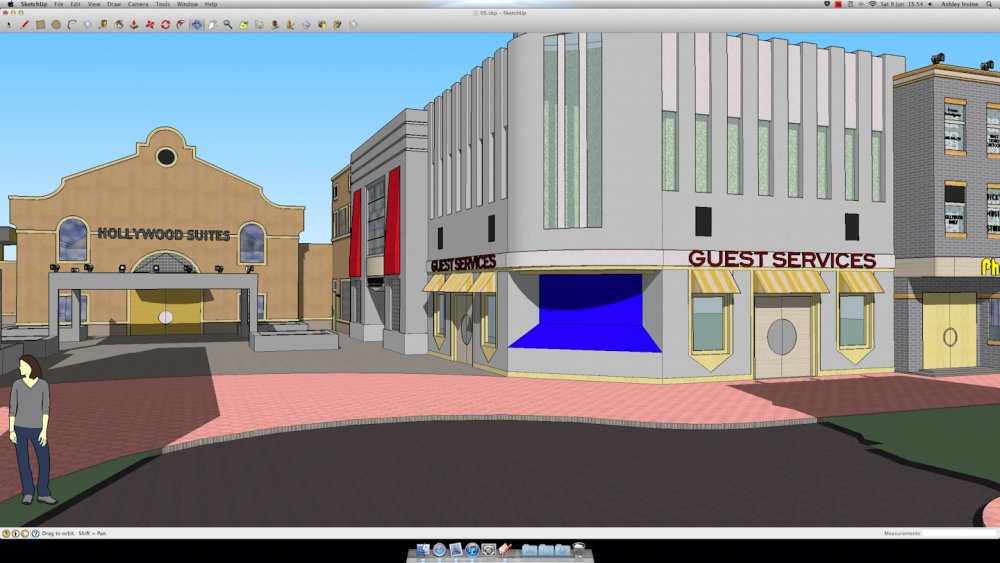The height and width of the screenshot is (563, 1000).
Task: Pick the Rectangle drawing tool
Action: [40, 25]
